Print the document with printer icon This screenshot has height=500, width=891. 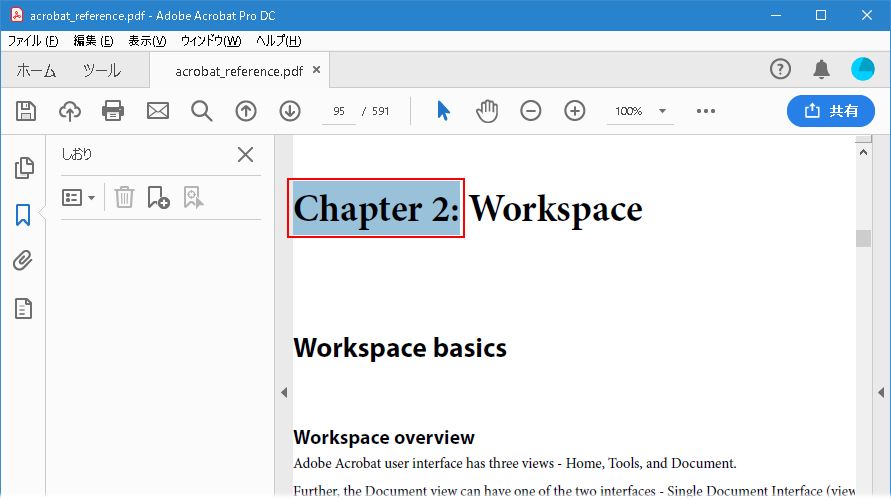point(113,111)
